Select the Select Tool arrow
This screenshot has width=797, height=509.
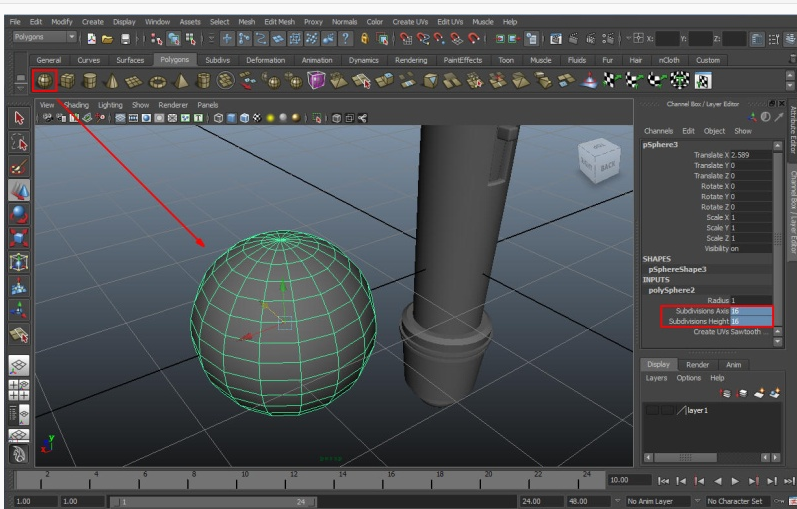(x=19, y=118)
